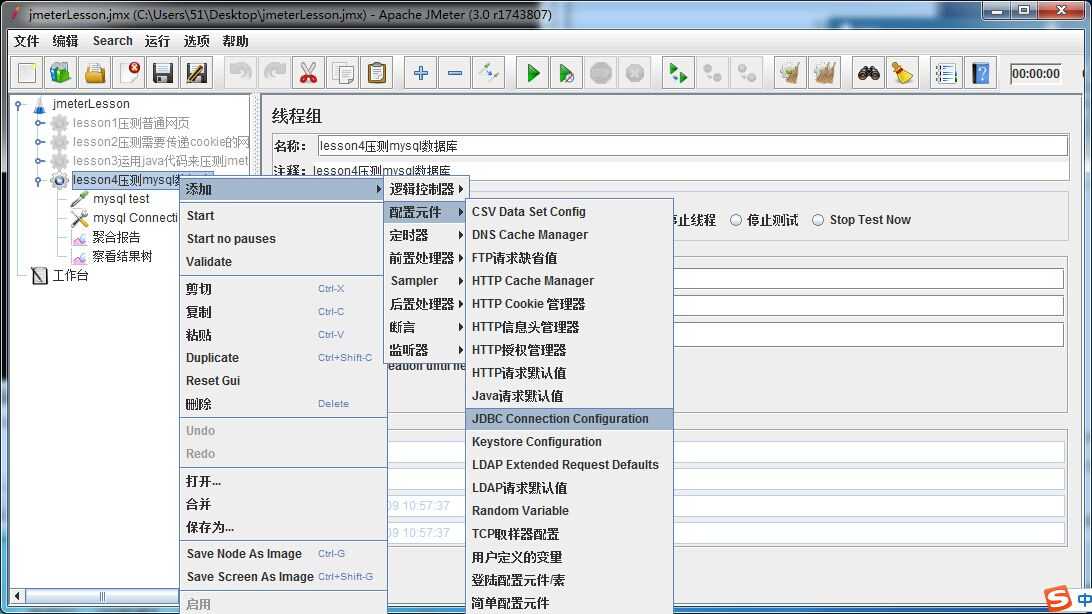Screen dimensions: 1092x614
Task: Select 聚合报告 tree item
Action: [116, 237]
